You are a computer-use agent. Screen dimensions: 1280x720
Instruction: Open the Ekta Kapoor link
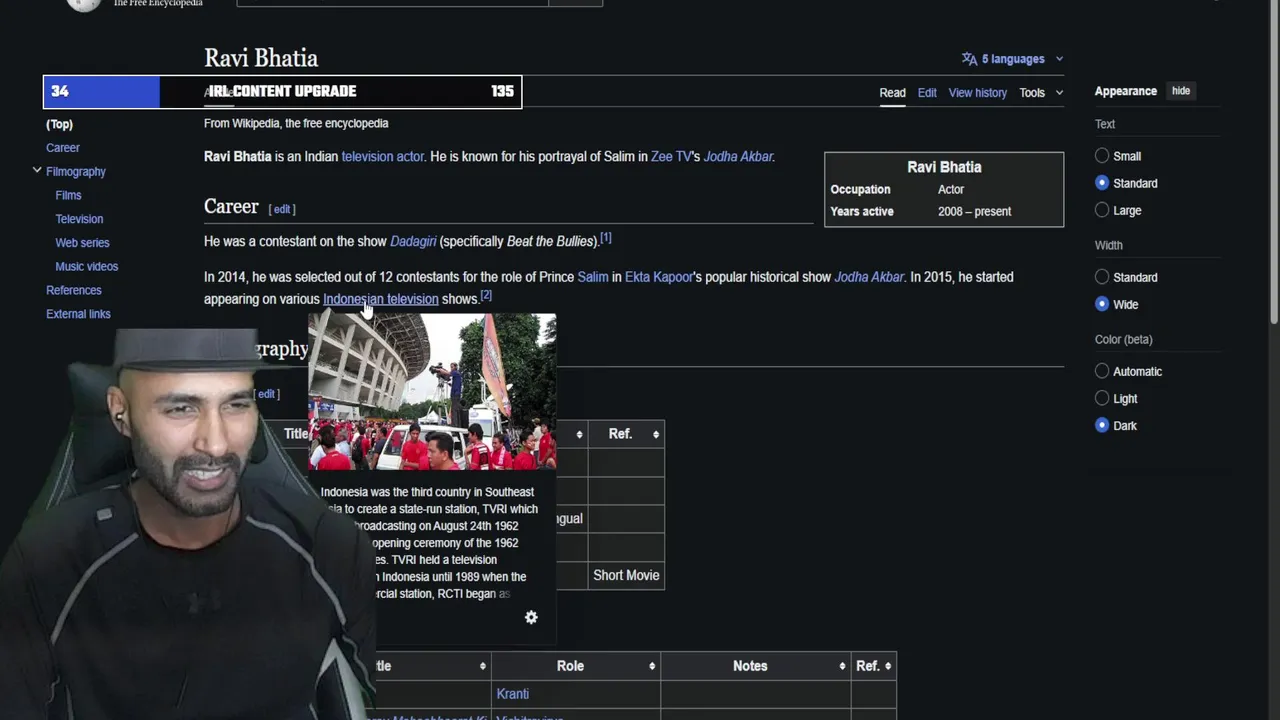point(659,277)
